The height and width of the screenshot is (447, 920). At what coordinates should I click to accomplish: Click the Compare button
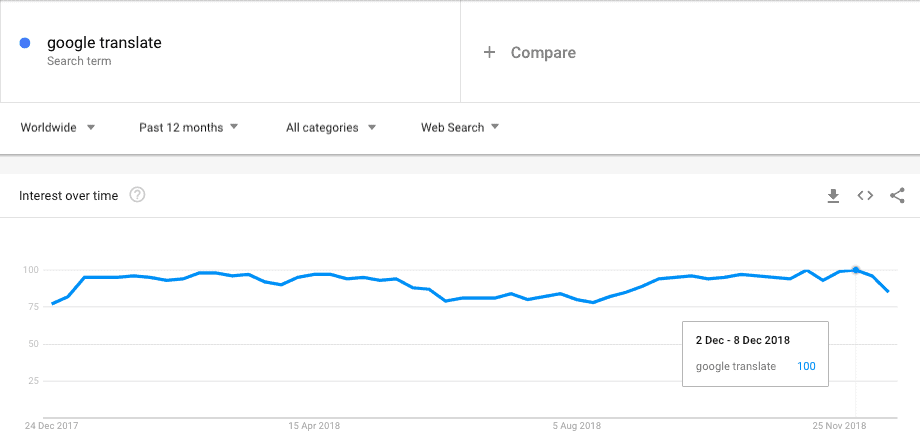click(x=529, y=53)
